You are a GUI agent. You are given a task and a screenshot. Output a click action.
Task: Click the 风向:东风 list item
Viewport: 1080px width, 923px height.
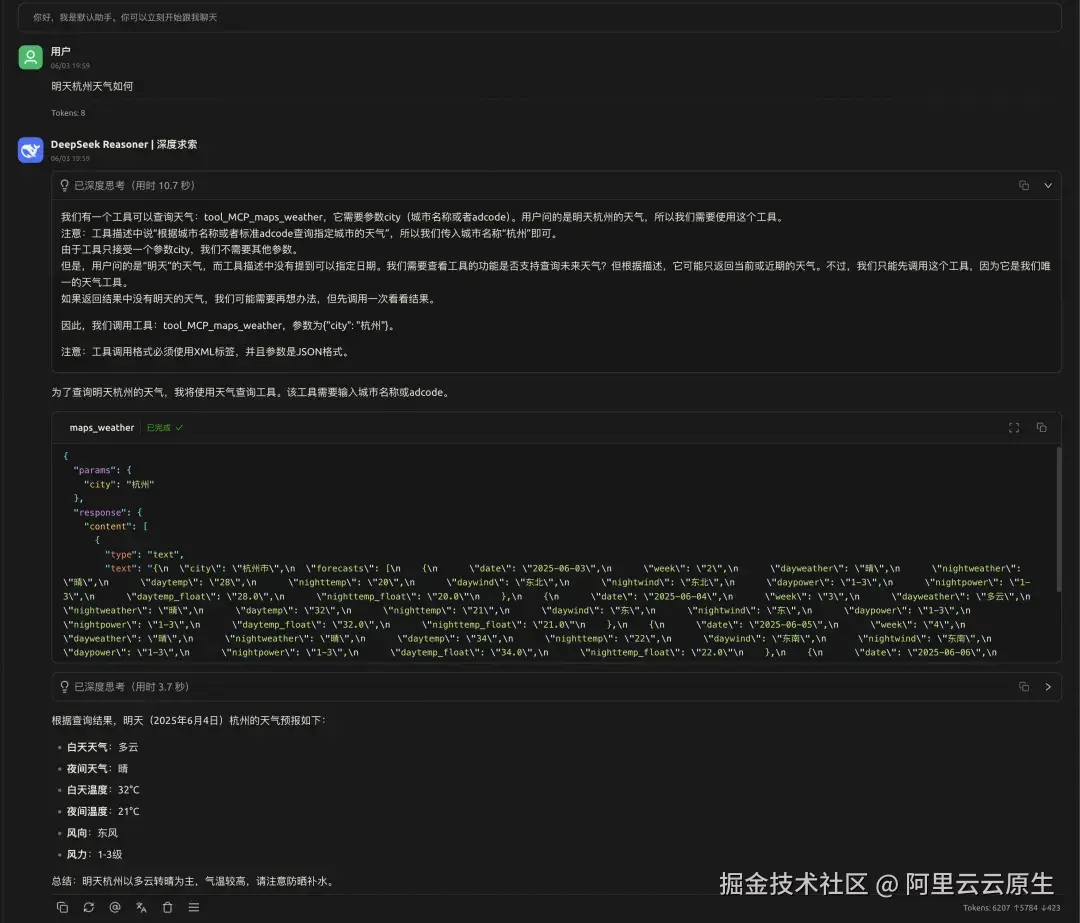pos(92,833)
